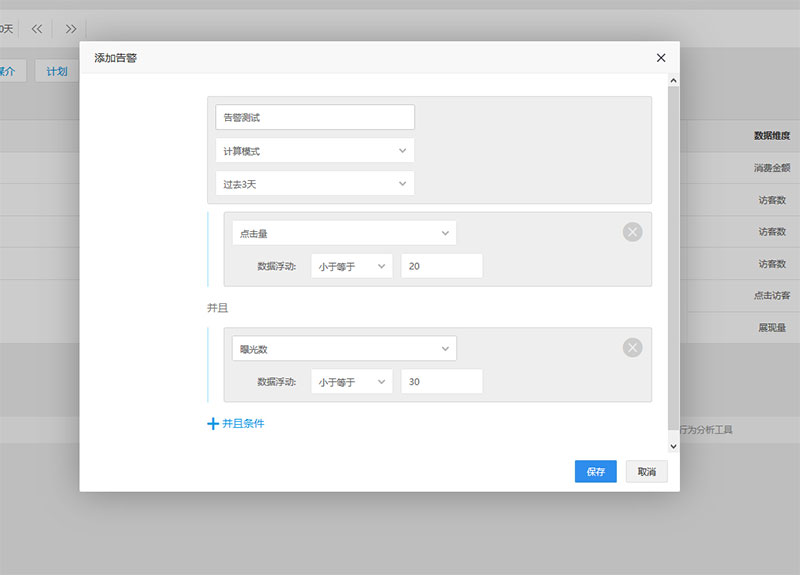Click the 取消 button
This screenshot has height=575, width=800.
[x=646, y=471]
